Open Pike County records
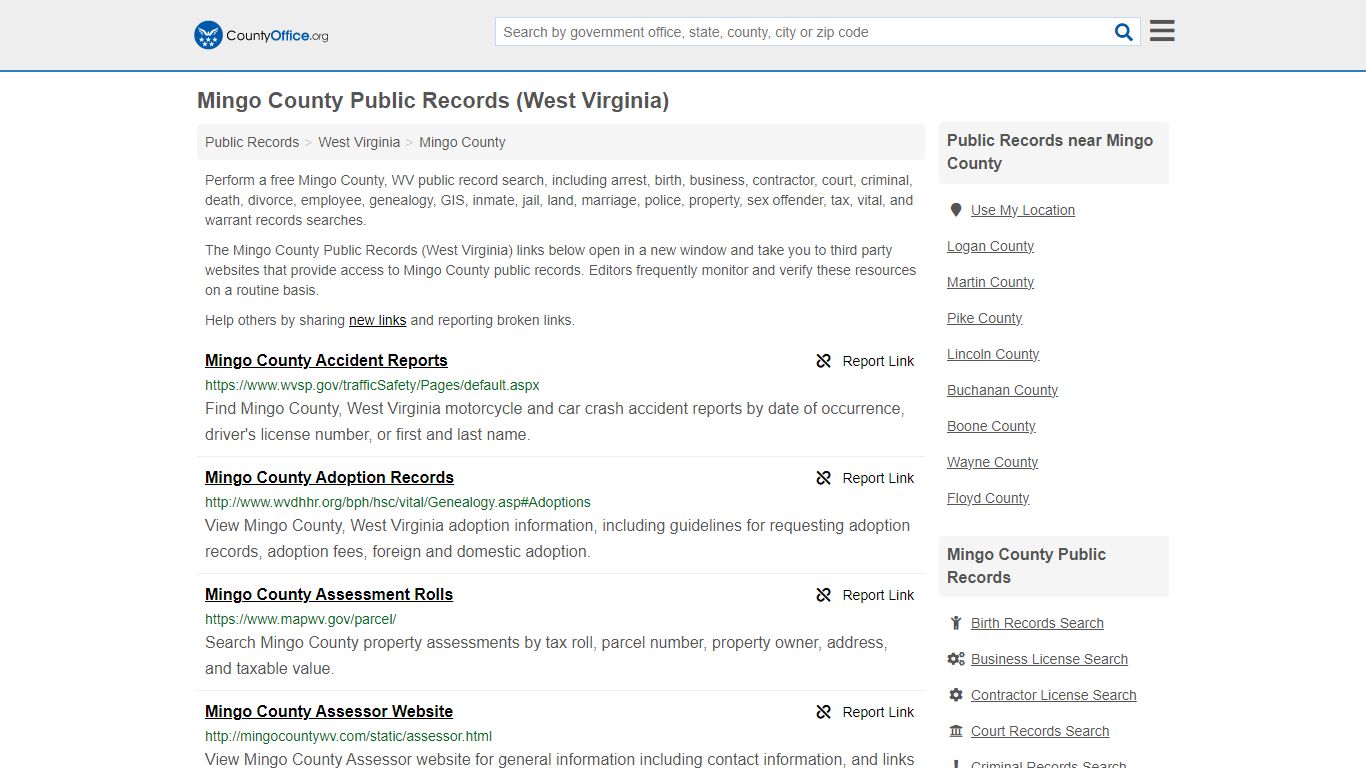Screen dimensions: 1366x768 tap(984, 318)
